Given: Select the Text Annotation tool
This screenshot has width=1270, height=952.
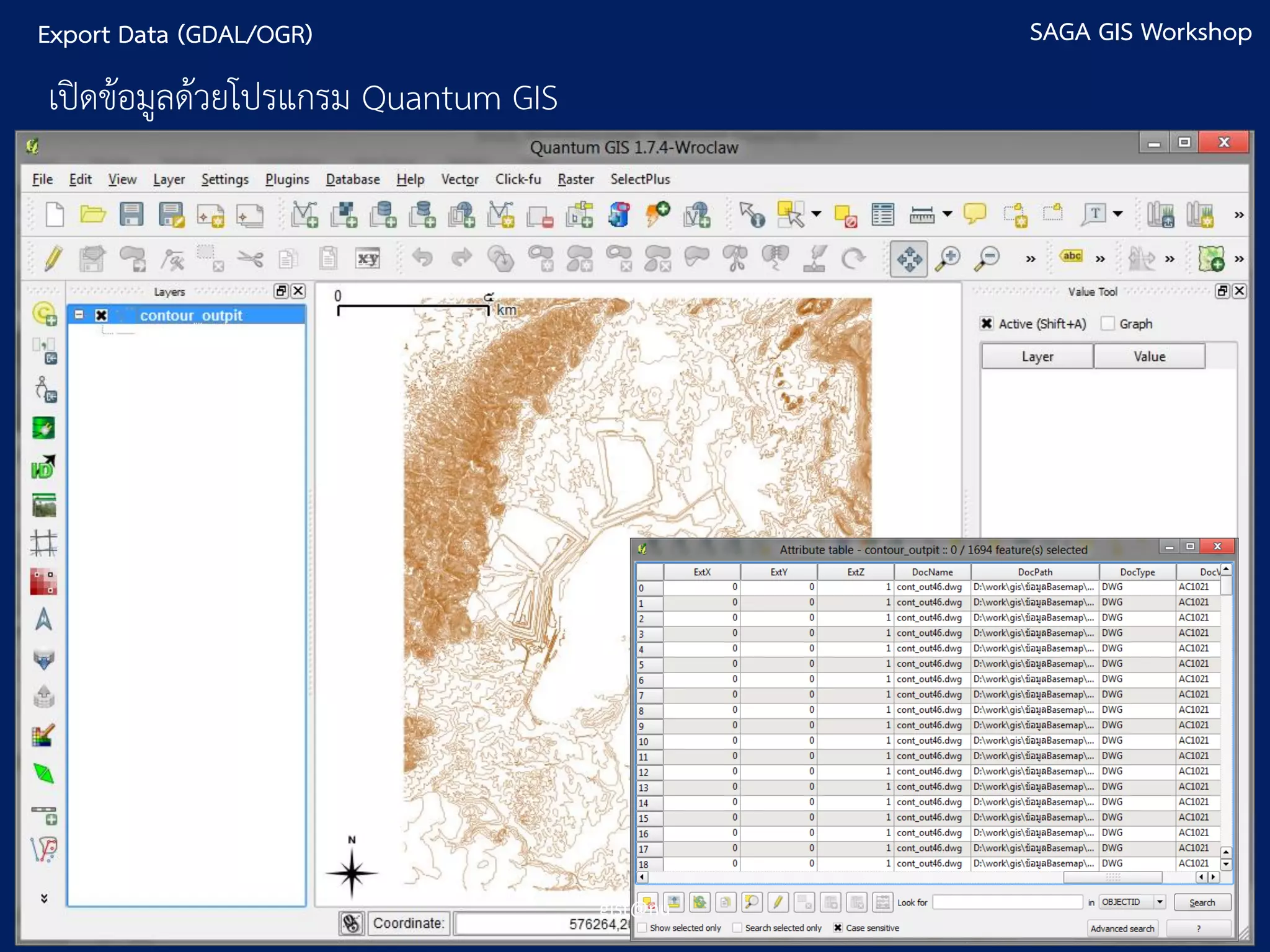Looking at the screenshot, I should (x=1094, y=214).
